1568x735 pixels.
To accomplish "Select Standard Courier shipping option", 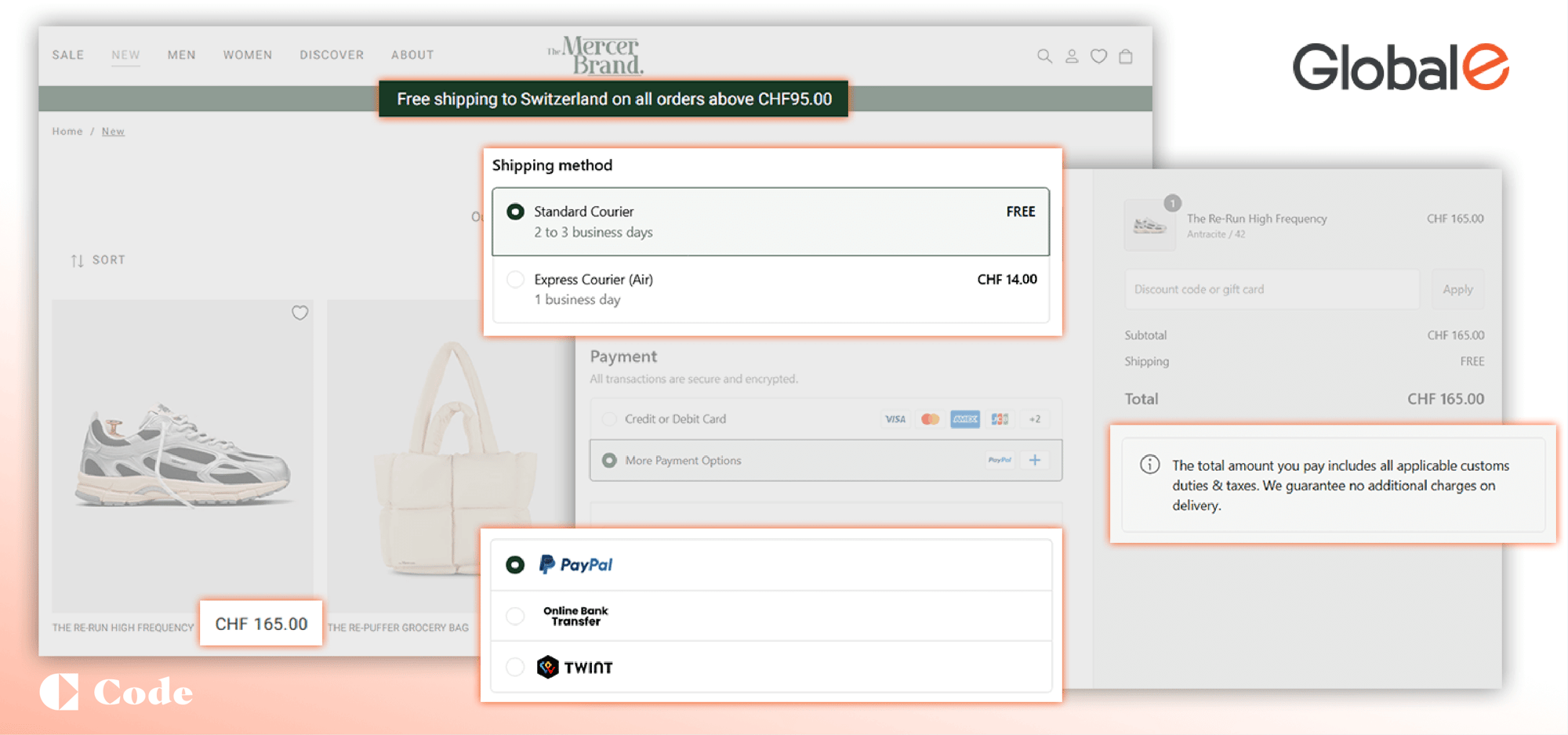I will click(515, 212).
